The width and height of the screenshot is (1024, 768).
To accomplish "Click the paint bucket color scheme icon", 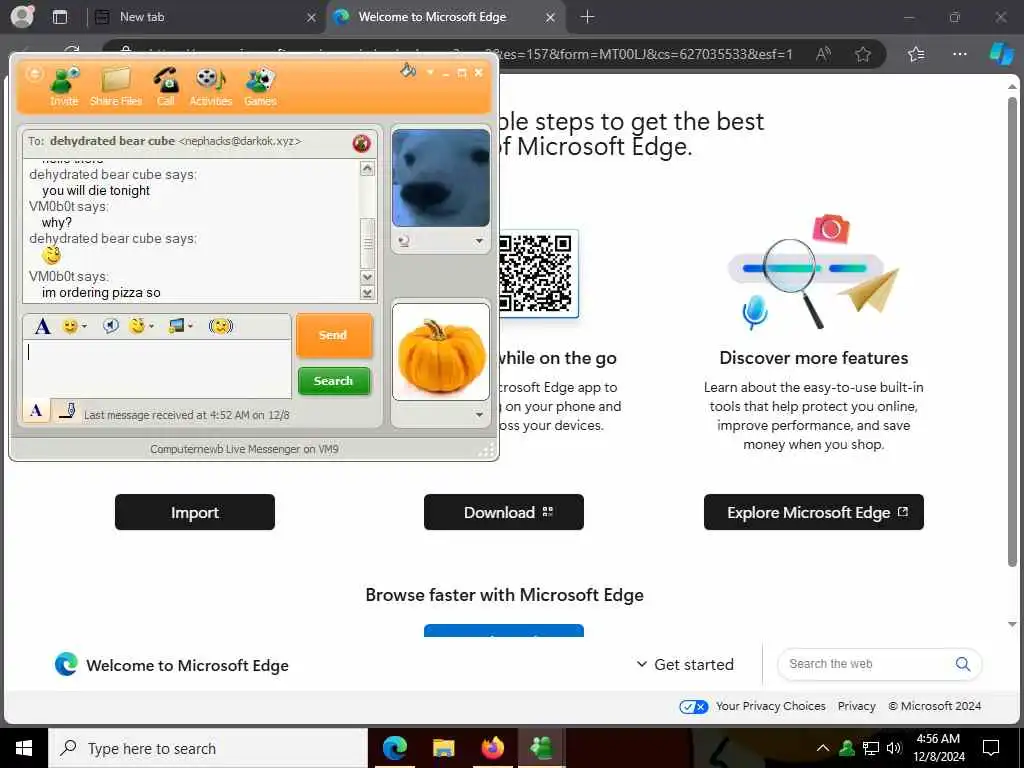I will 408,70.
